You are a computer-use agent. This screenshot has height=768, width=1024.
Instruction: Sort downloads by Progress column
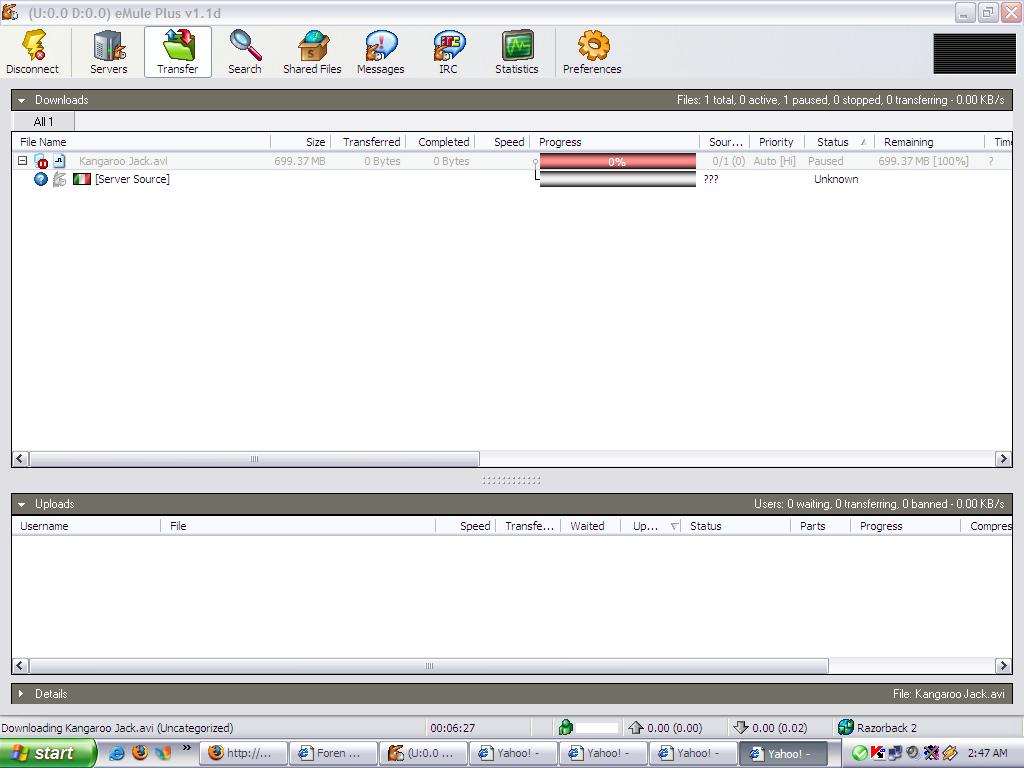(x=615, y=142)
